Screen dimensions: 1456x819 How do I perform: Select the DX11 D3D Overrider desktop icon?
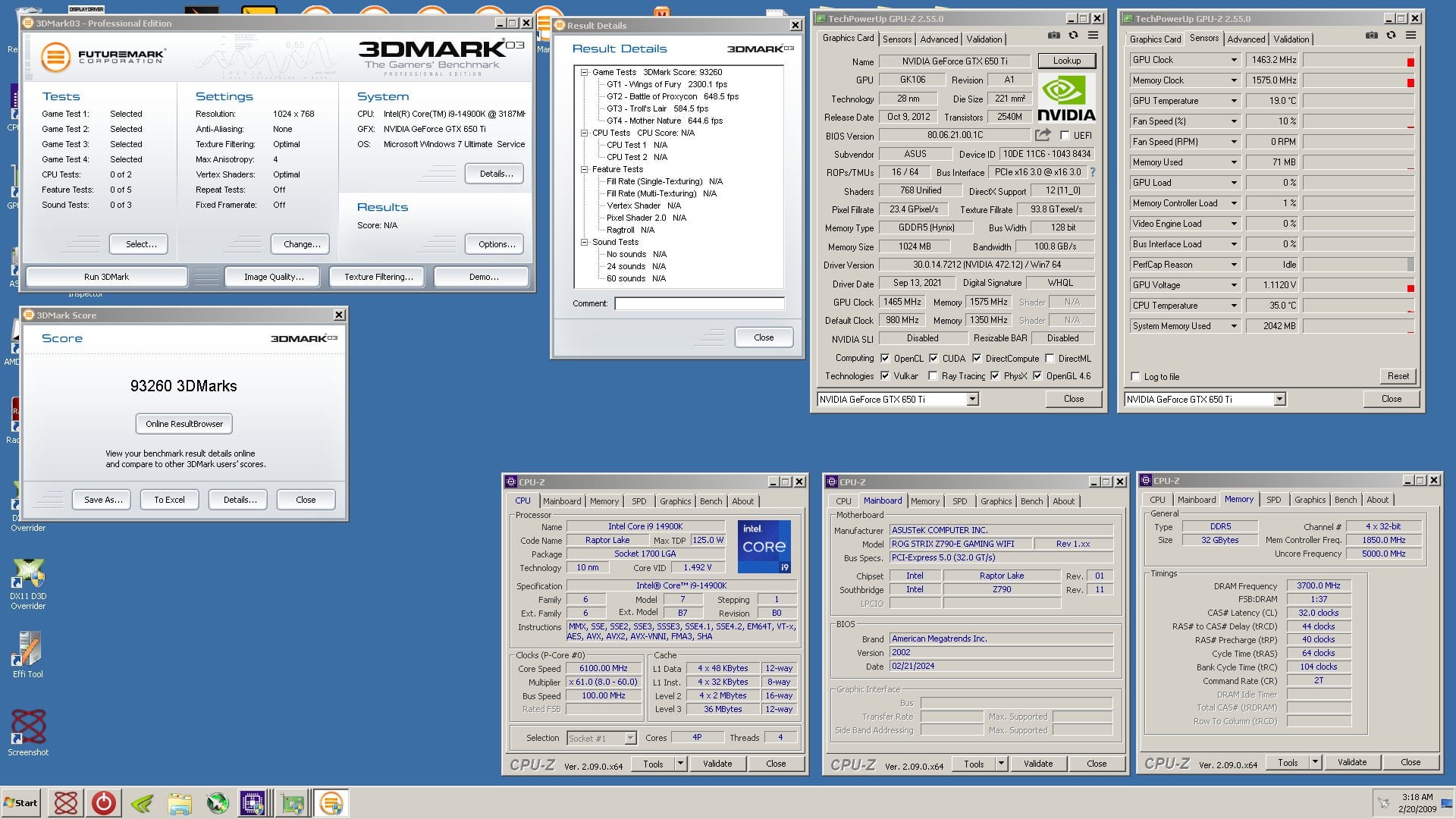[28, 584]
